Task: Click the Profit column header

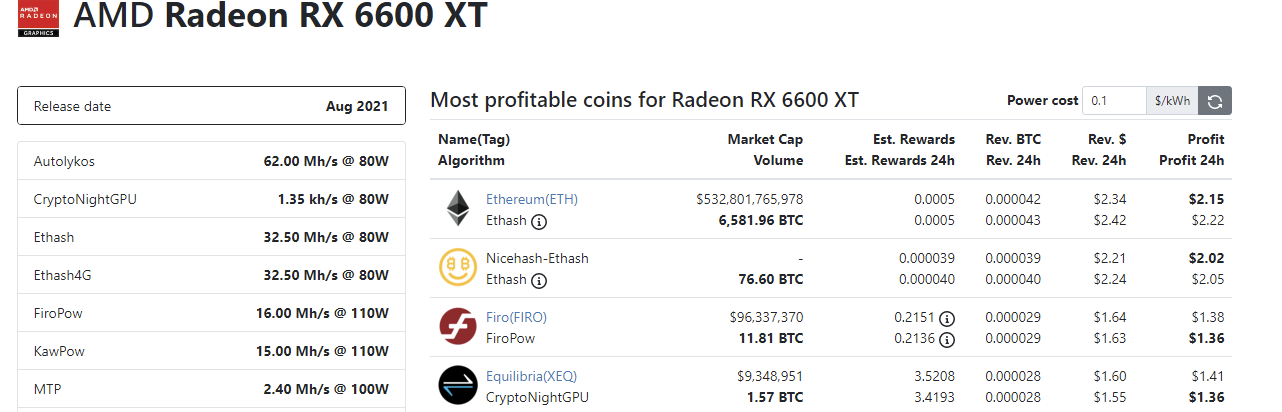Action: click(x=1205, y=139)
